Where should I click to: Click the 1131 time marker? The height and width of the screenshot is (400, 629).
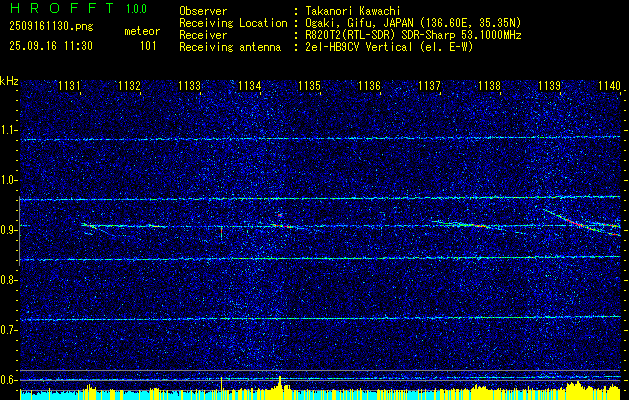point(69,86)
